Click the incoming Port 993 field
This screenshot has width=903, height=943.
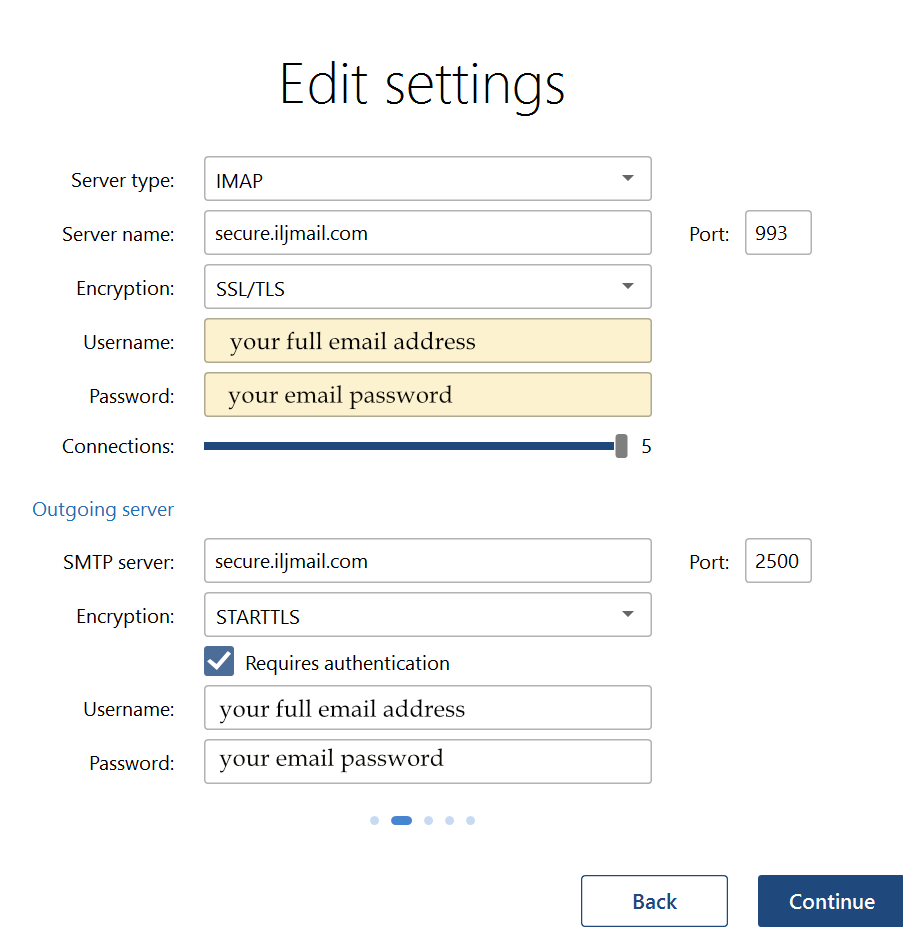777,233
